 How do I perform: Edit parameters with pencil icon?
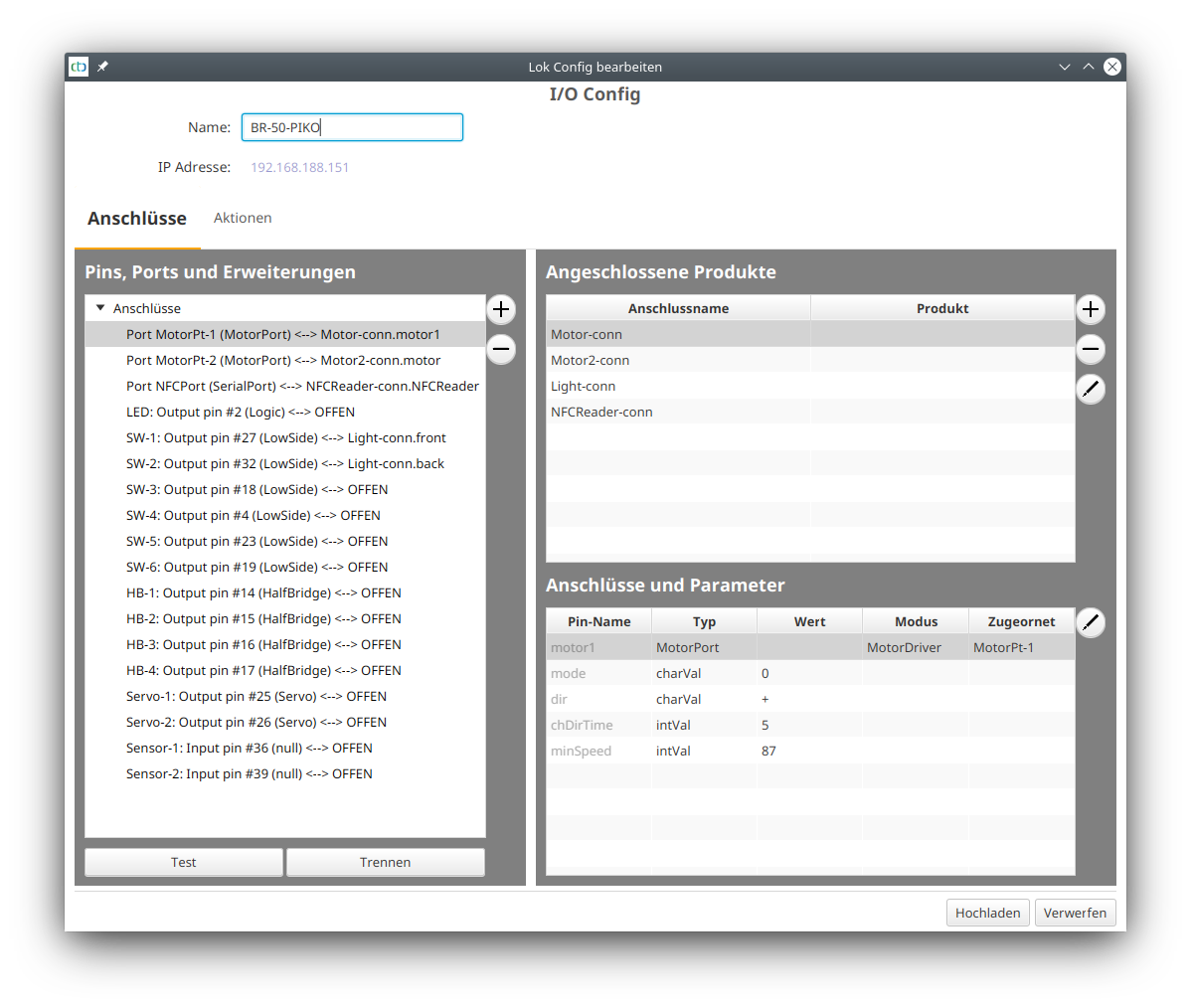click(1091, 622)
